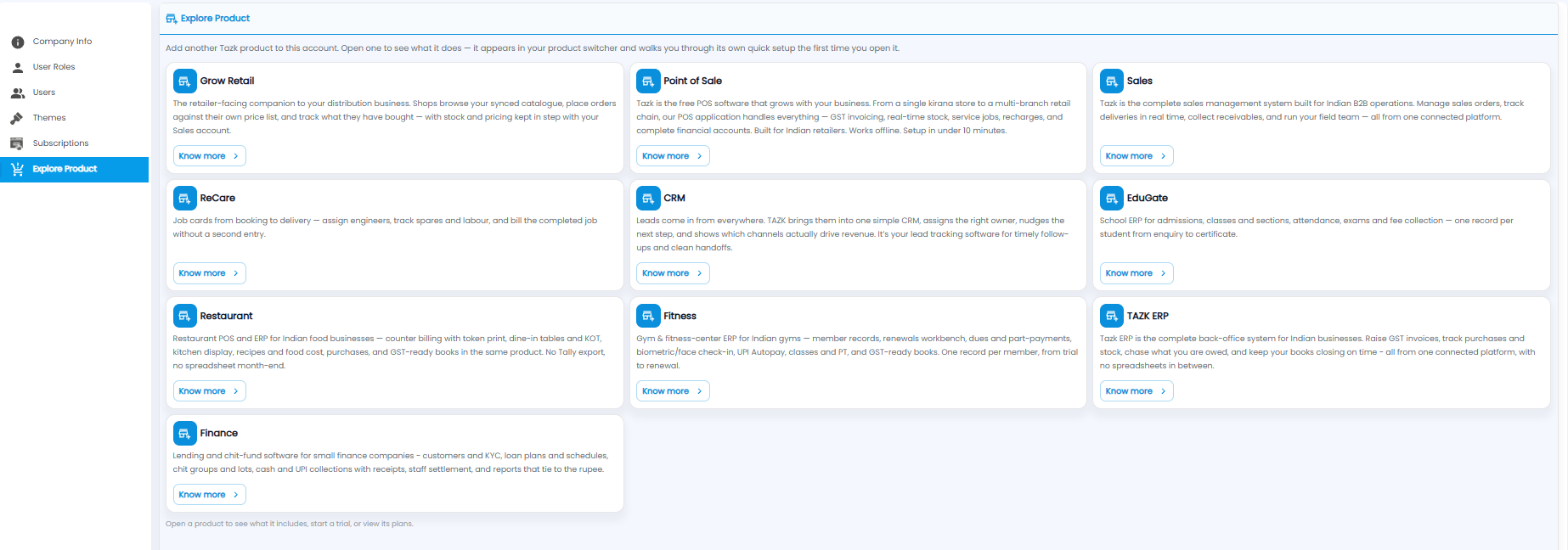Image resolution: width=1568 pixels, height=550 pixels.
Task: Go to the Users section
Action: coord(75,93)
